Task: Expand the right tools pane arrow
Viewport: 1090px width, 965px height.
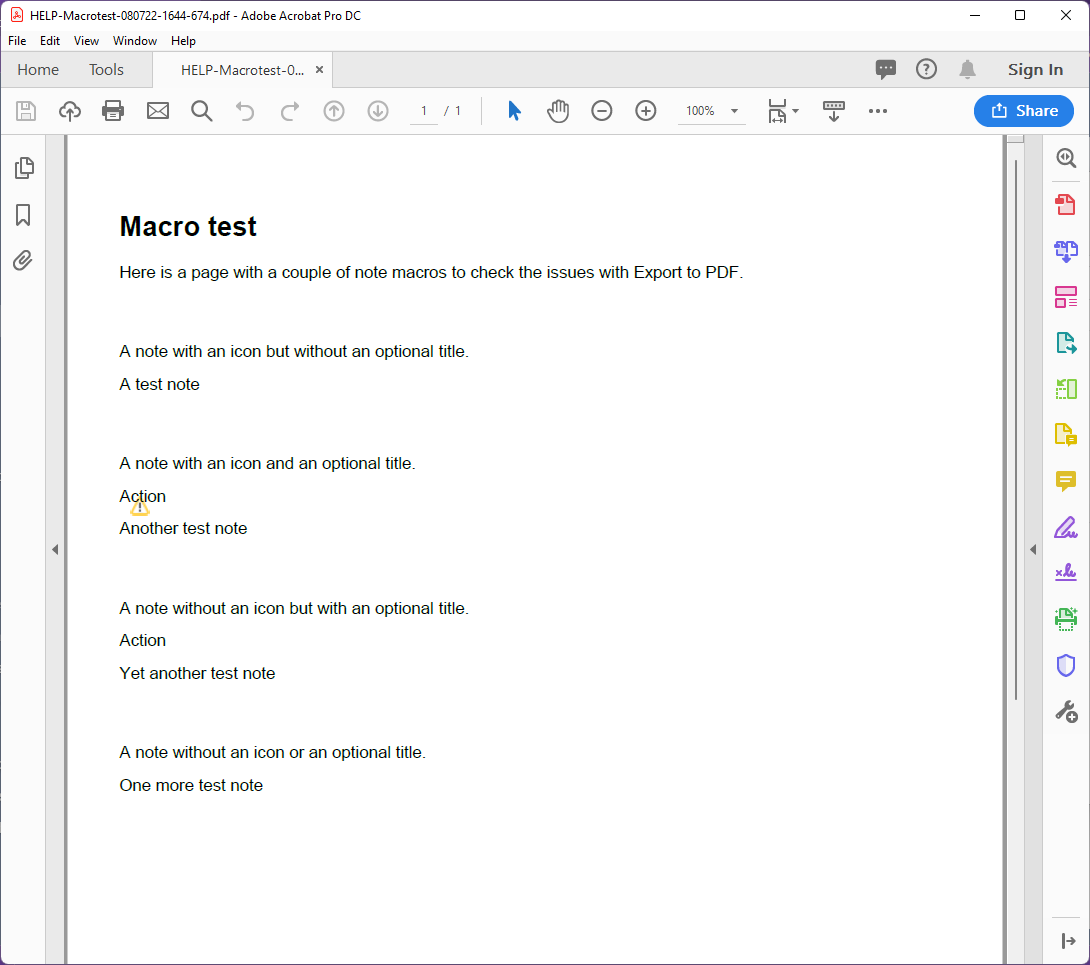Action: click(1033, 550)
